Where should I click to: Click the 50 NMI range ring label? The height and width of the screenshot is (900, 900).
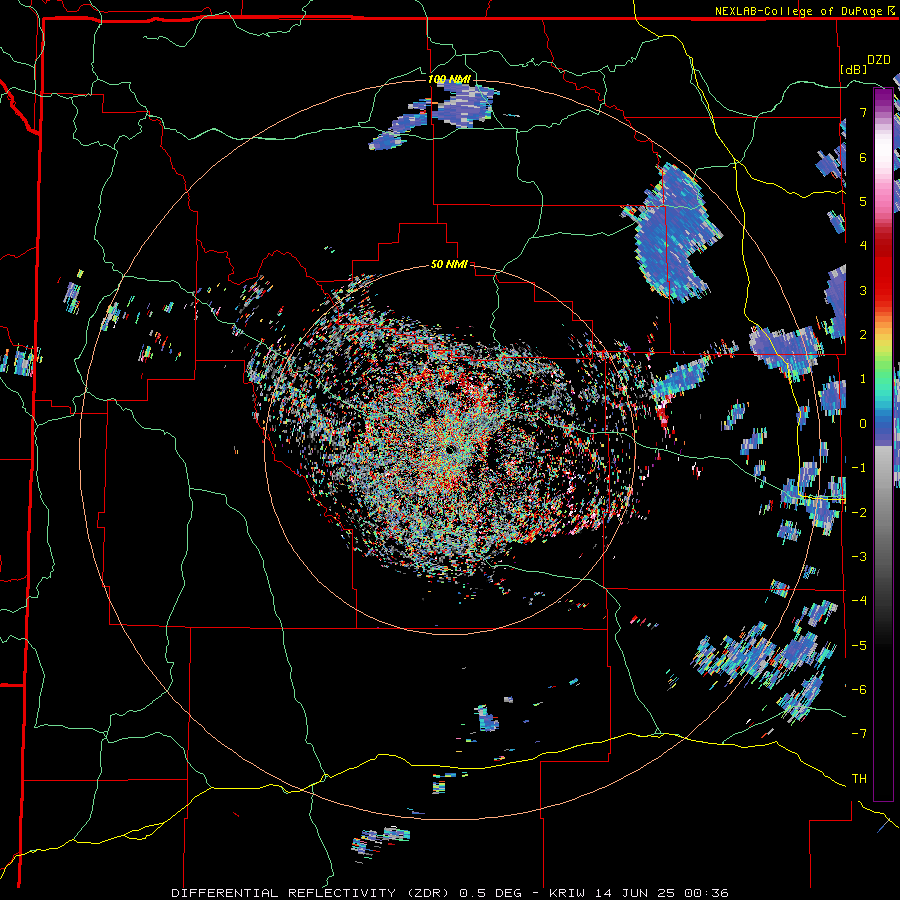point(449,264)
